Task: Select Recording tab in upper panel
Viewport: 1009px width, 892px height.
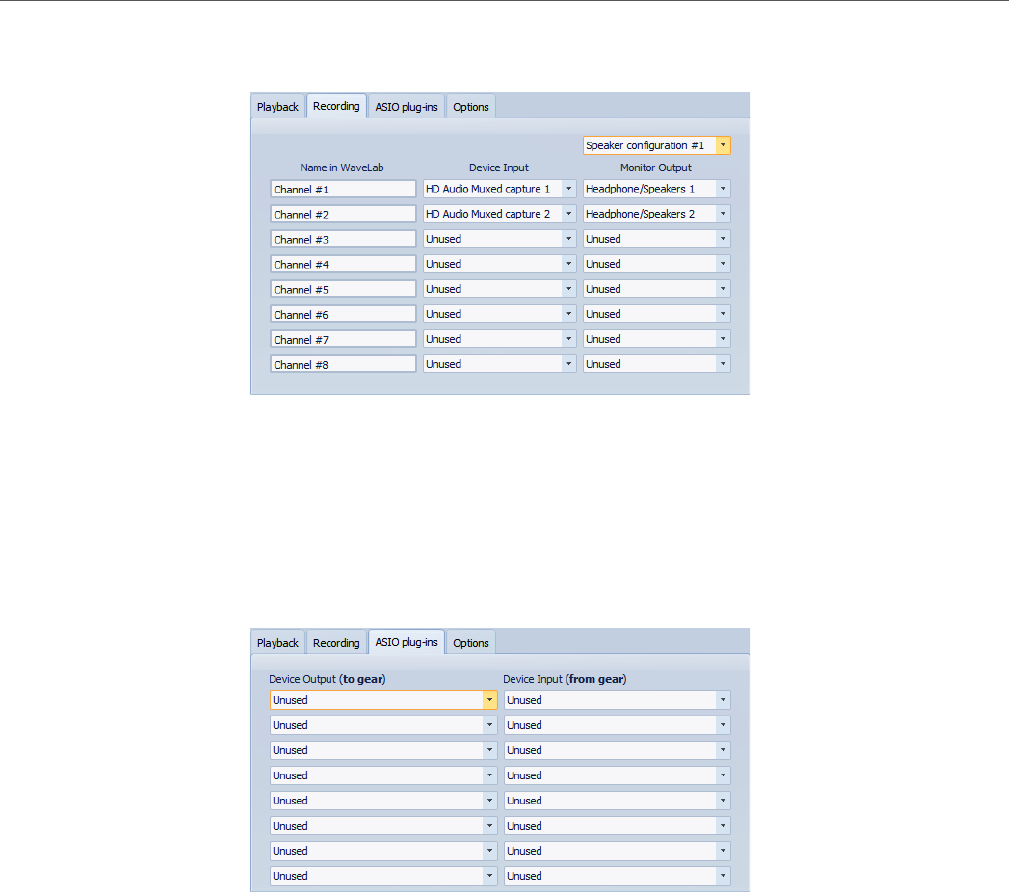Action: click(336, 106)
